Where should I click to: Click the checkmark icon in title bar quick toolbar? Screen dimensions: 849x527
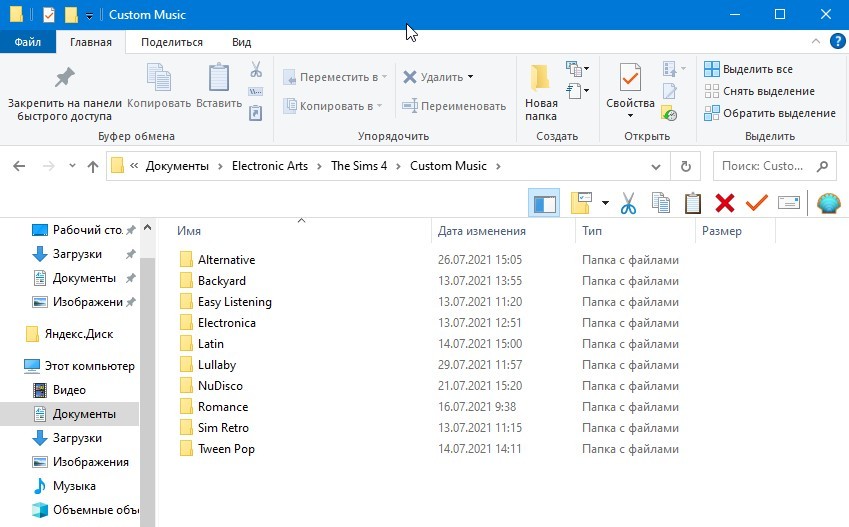click(x=49, y=15)
